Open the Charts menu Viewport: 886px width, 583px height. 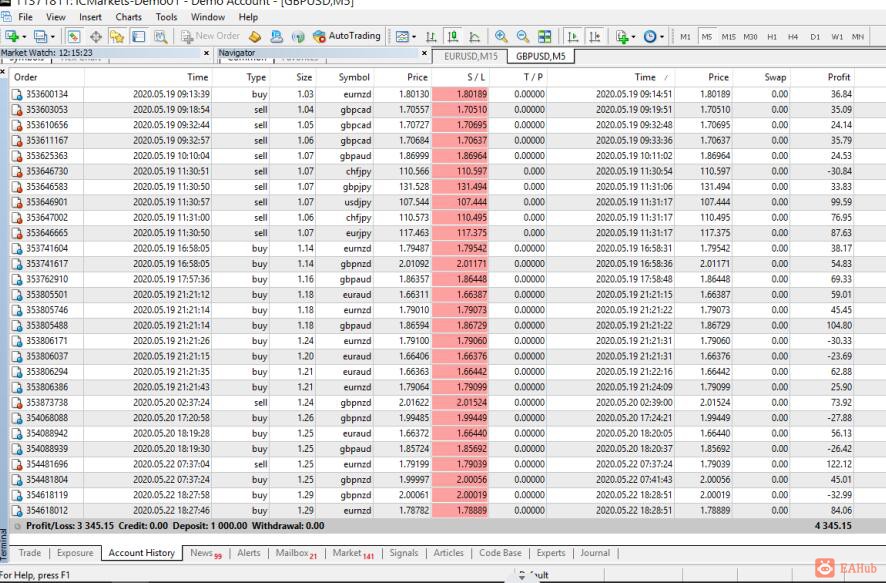click(128, 17)
